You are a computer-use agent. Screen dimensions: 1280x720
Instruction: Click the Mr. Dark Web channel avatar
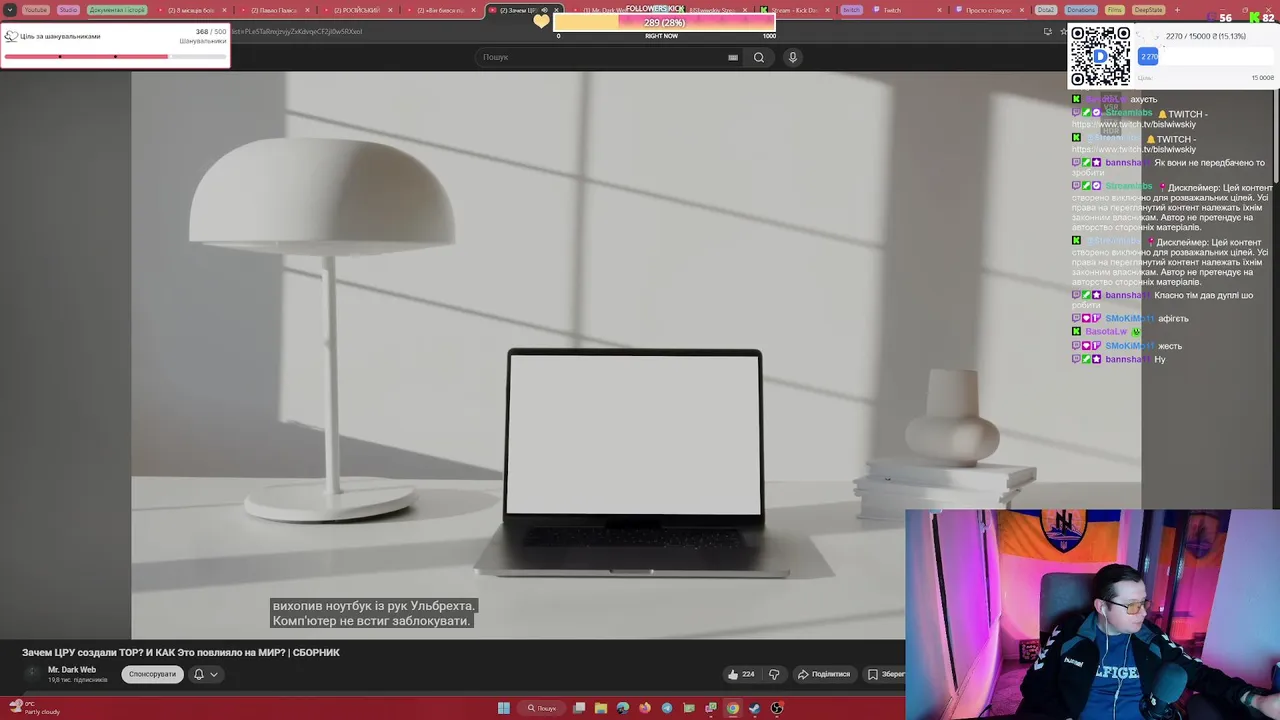32,674
